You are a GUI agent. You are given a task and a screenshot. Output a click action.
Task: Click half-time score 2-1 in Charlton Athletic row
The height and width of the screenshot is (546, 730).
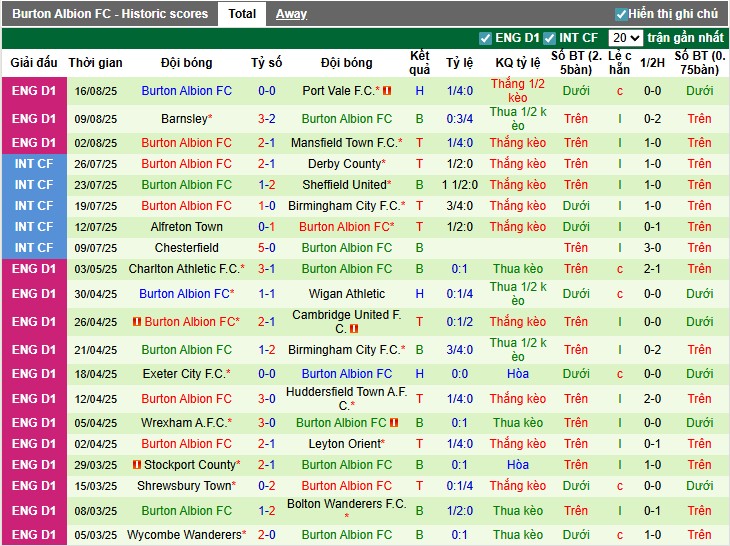pos(652,269)
